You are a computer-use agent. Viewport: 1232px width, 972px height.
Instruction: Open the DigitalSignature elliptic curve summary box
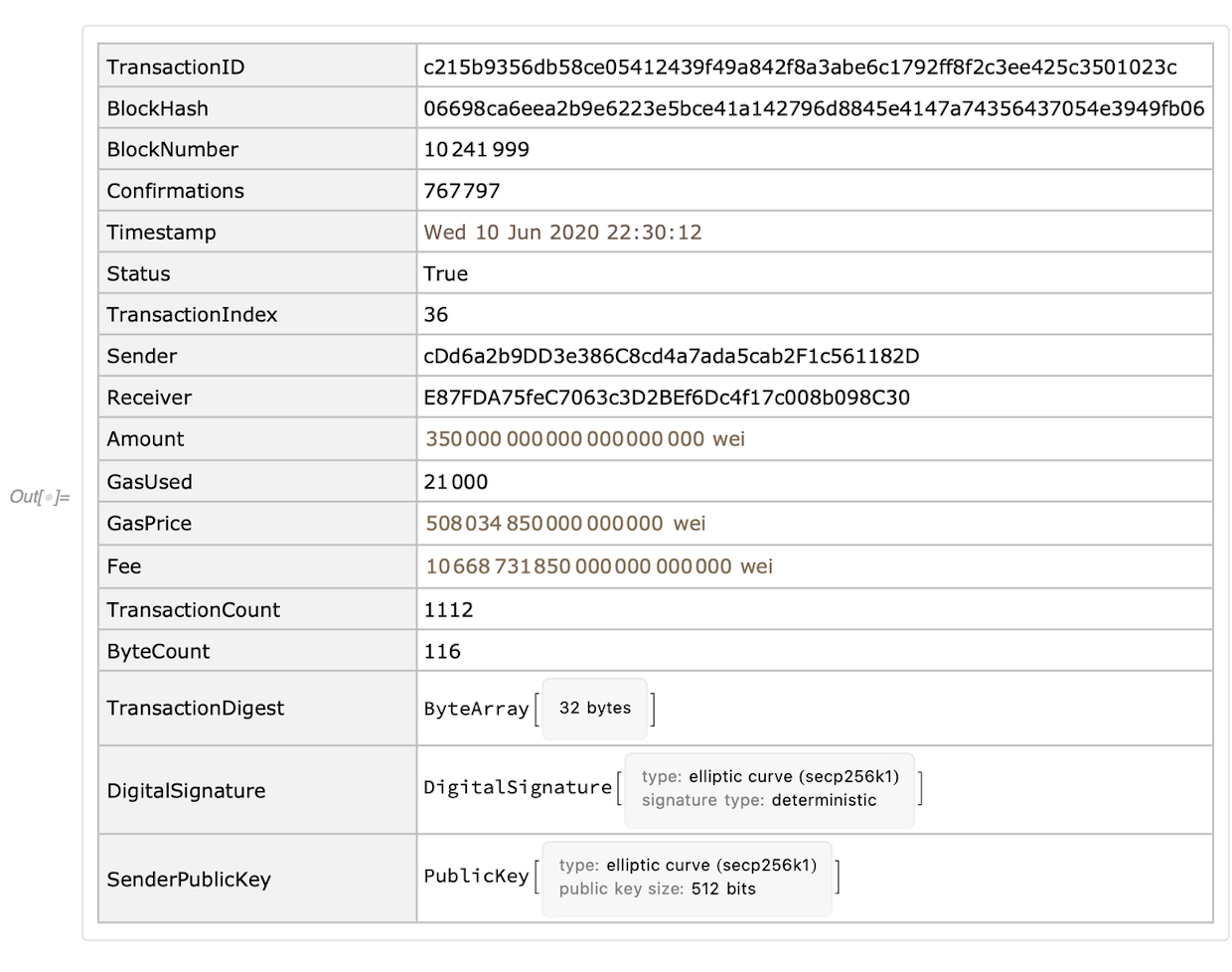769,789
